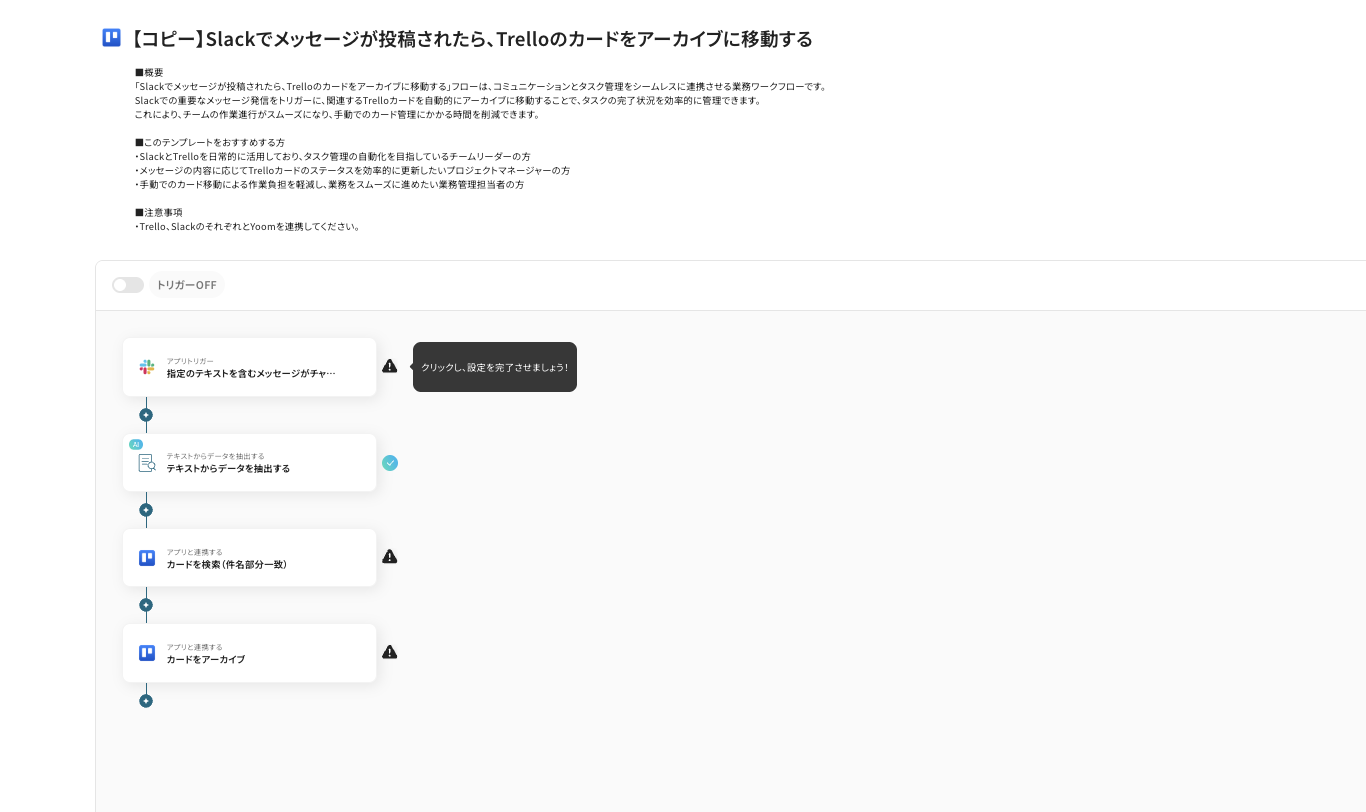Viewport: 1366px width, 812px height.
Task: Click the ■このテンプレートをおすすめする方 heading
Action: click(x=210, y=142)
